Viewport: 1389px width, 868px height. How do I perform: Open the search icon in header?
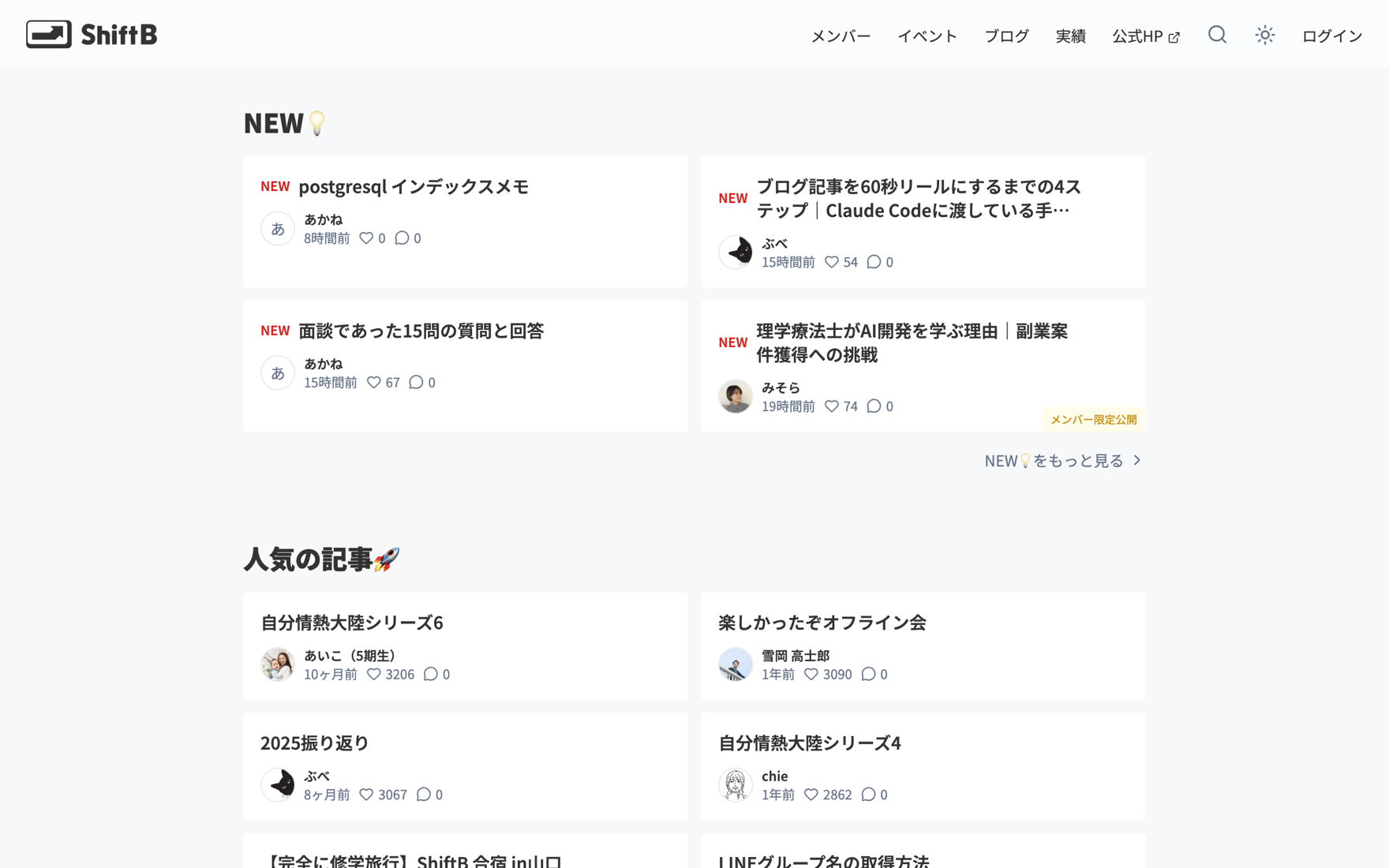[x=1217, y=35]
